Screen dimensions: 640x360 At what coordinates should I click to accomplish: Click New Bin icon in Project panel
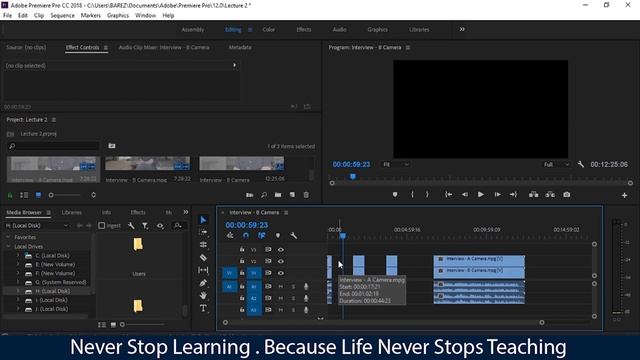click(x=278, y=195)
